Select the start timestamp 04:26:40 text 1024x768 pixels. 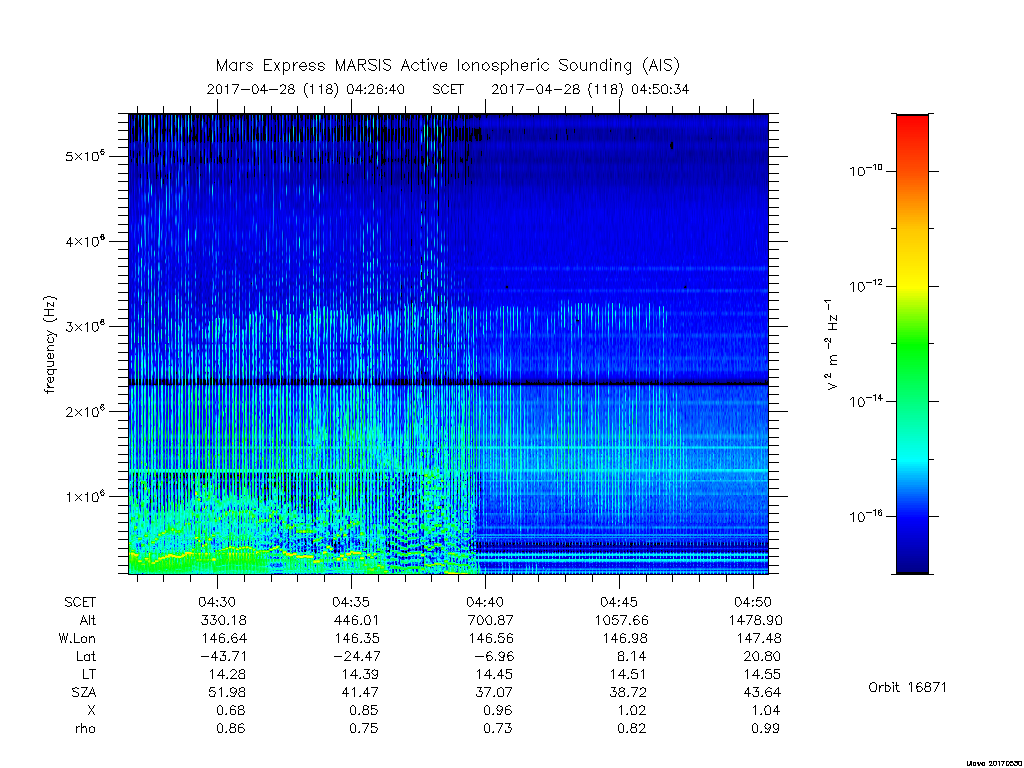(376, 89)
